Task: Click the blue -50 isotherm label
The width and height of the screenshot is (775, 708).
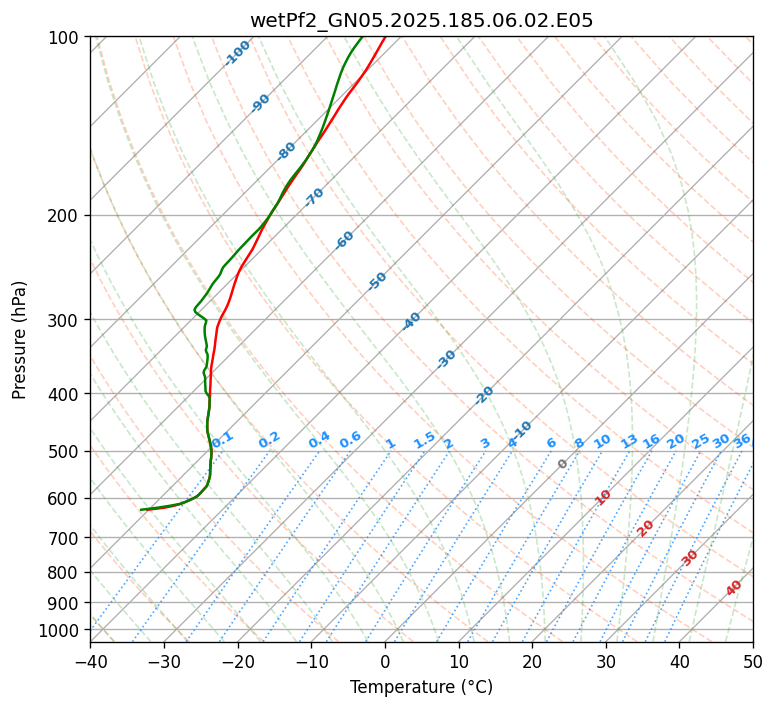Action: [377, 281]
